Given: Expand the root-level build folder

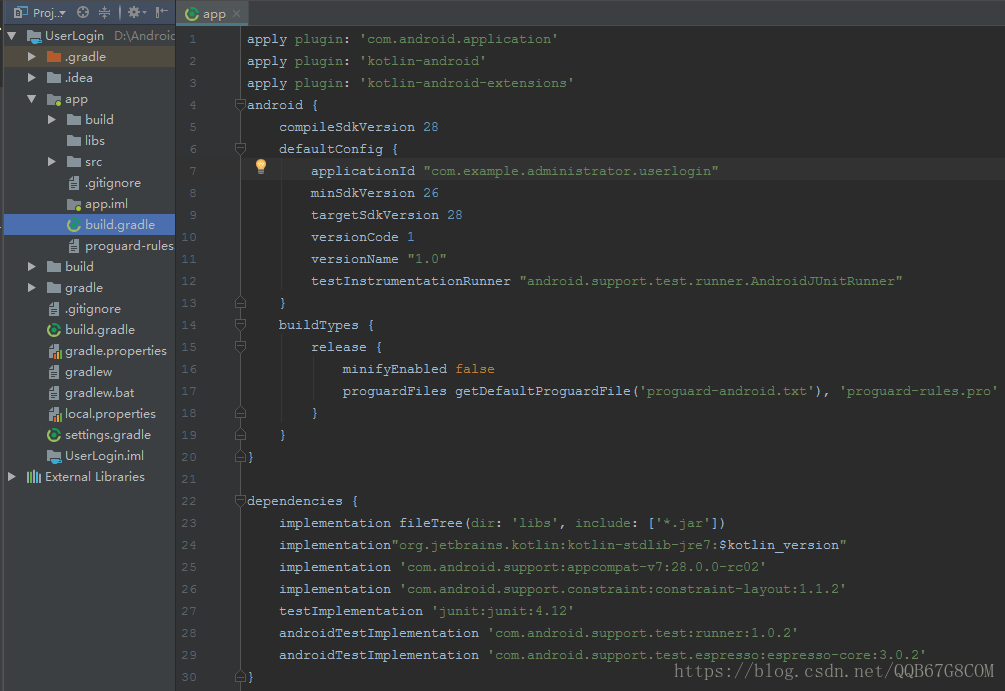Looking at the screenshot, I should pos(31,267).
